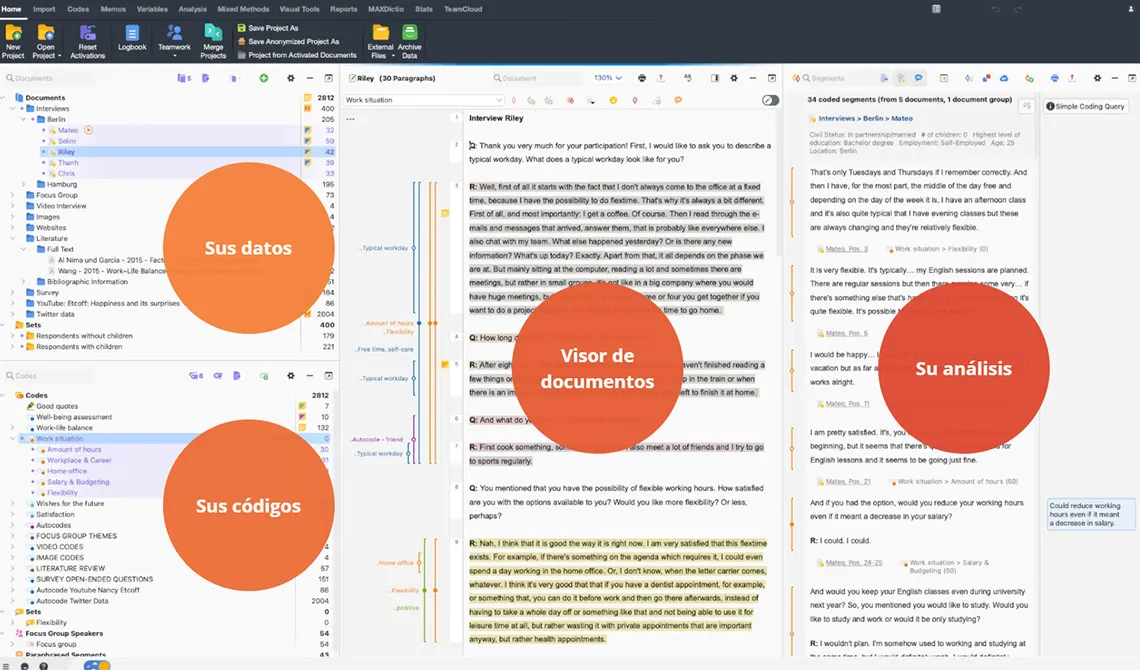Click the blue printer icon in Segments panel
The image size is (1140, 670).
point(1054,78)
